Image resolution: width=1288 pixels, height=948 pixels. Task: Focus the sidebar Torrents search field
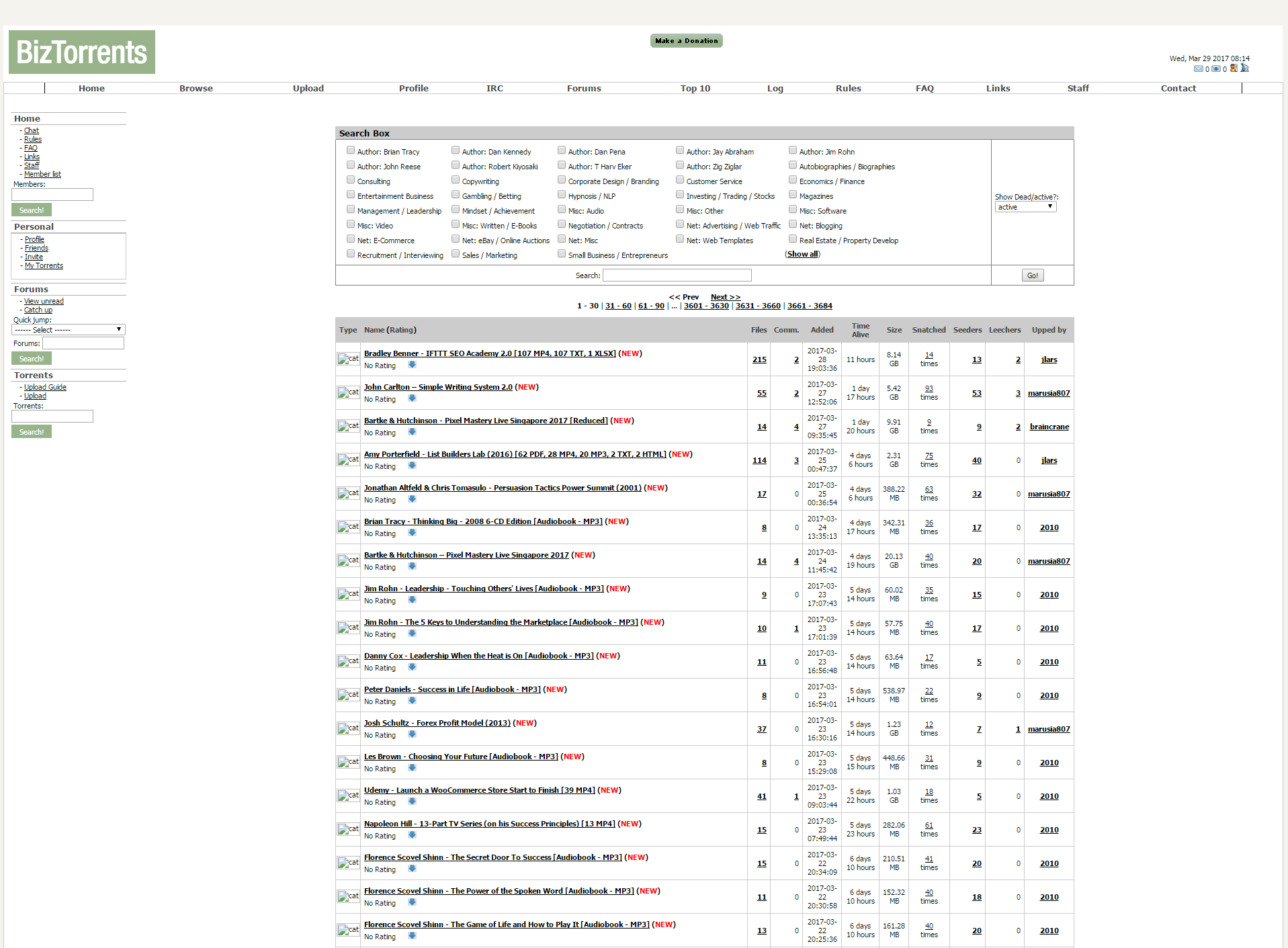[52, 417]
